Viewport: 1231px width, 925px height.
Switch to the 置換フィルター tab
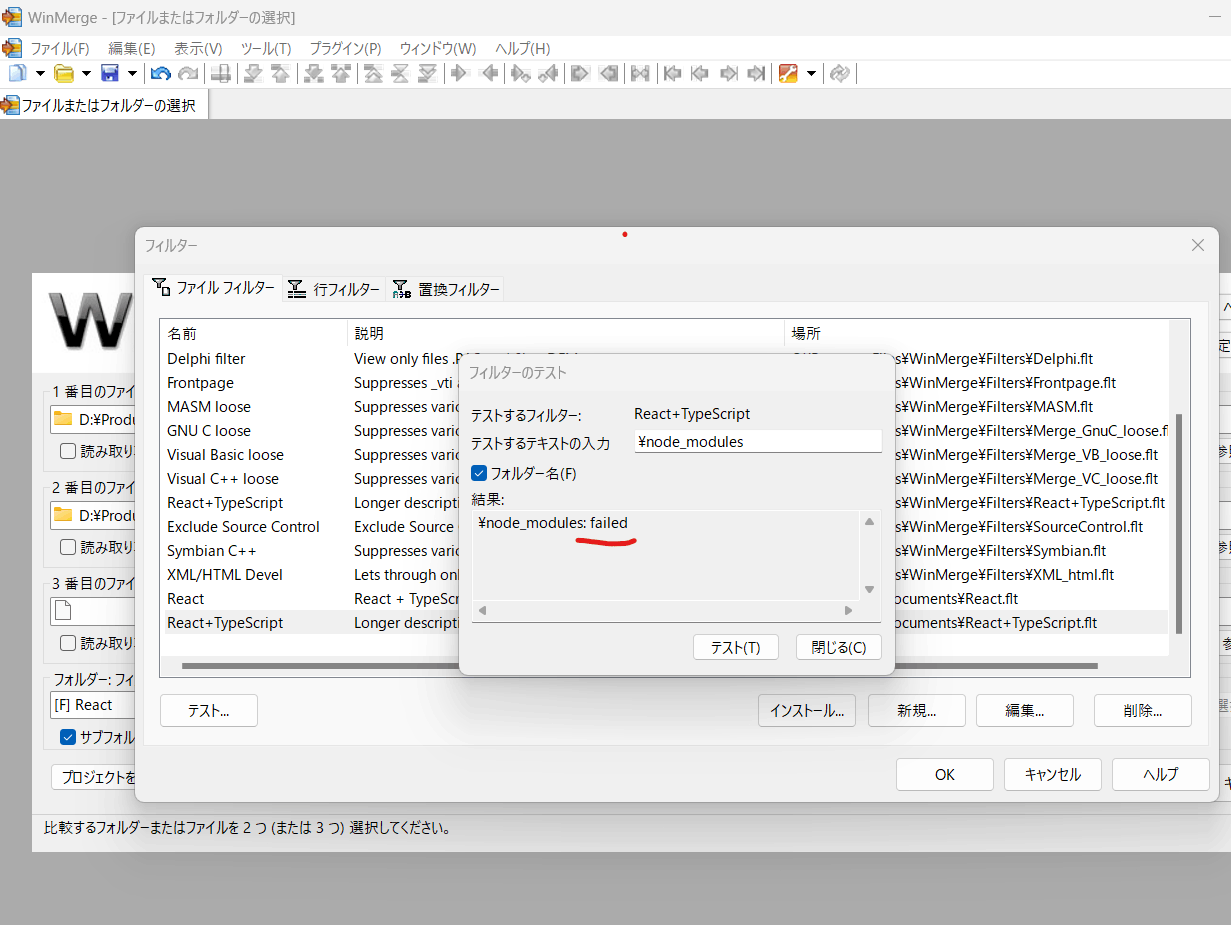pyautogui.click(x=445, y=289)
